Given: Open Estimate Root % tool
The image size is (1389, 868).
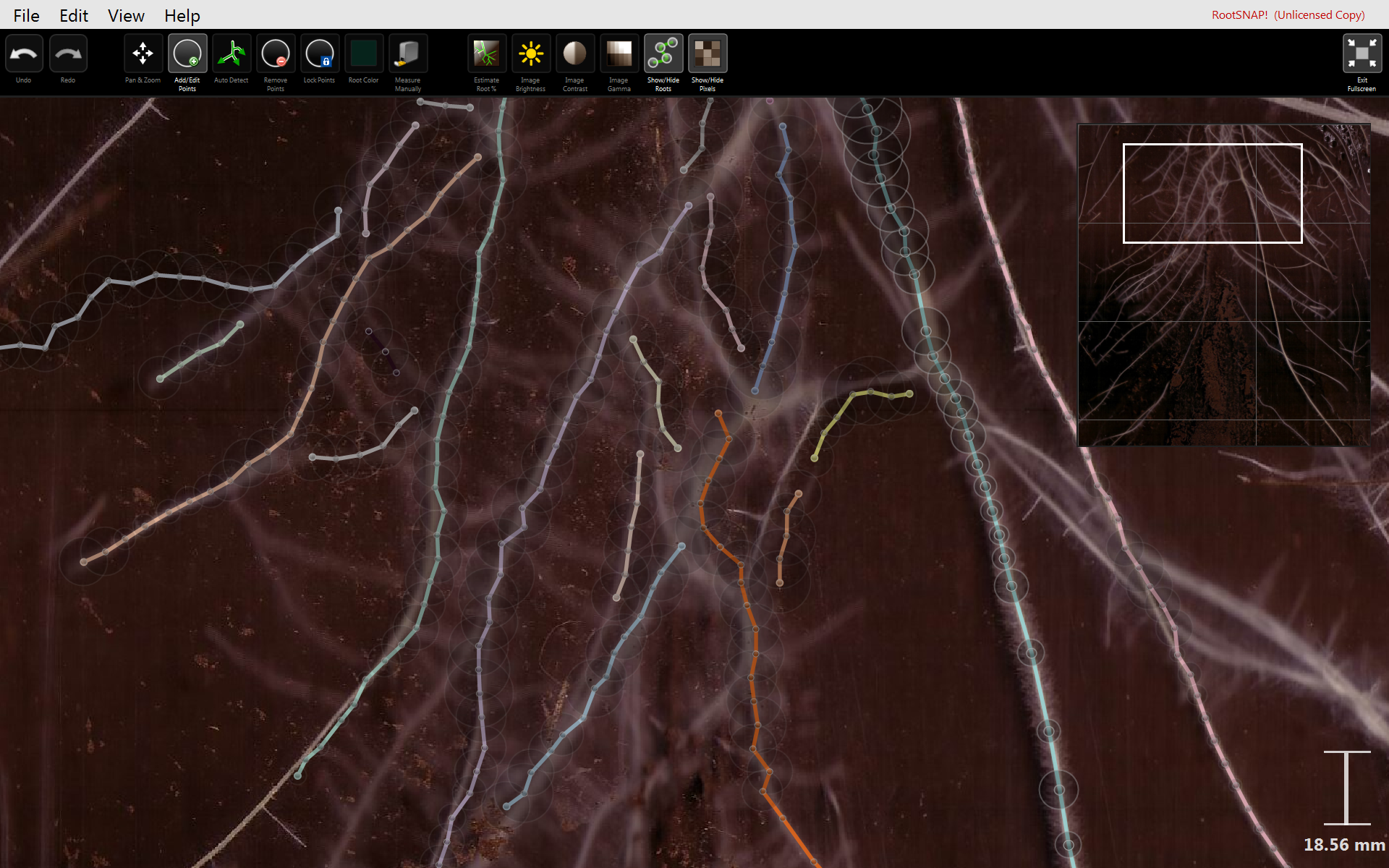Looking at the screenshot, I should [x=486, y=54].
